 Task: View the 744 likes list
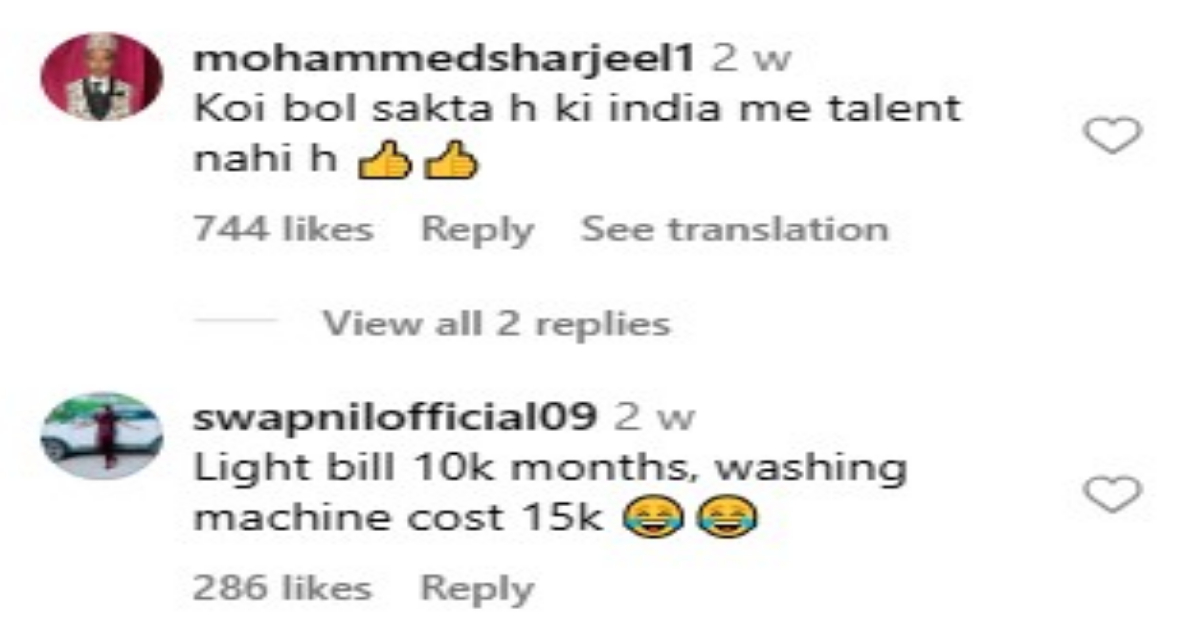click(x=282, y=229)
